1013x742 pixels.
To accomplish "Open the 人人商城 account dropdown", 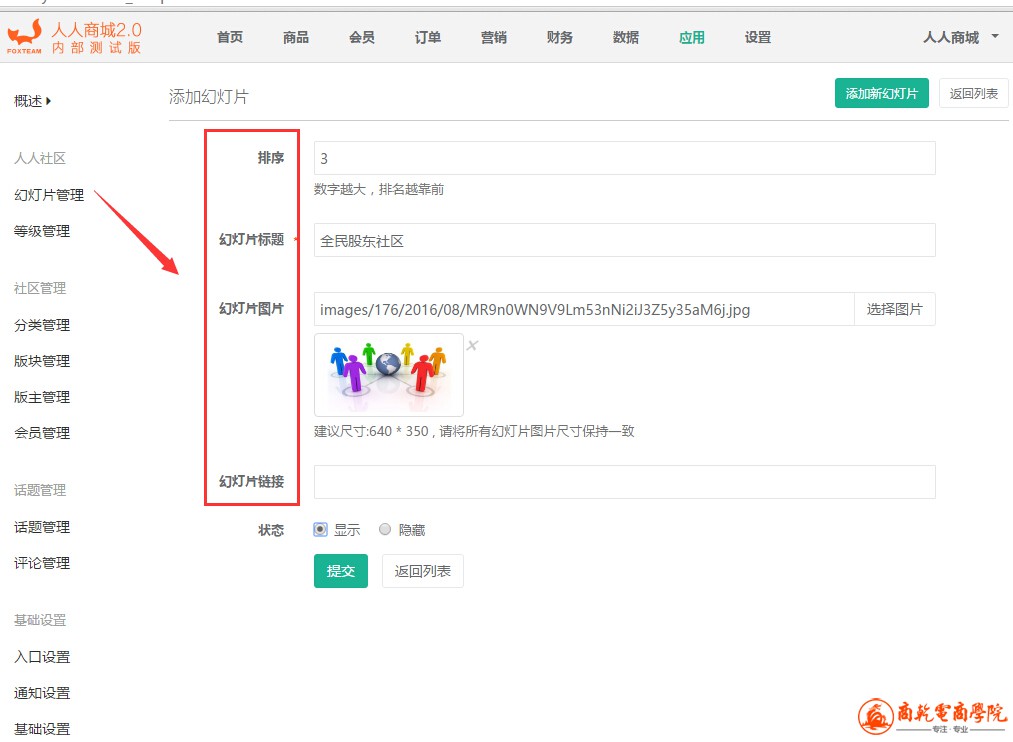I will tap(960, 37).
